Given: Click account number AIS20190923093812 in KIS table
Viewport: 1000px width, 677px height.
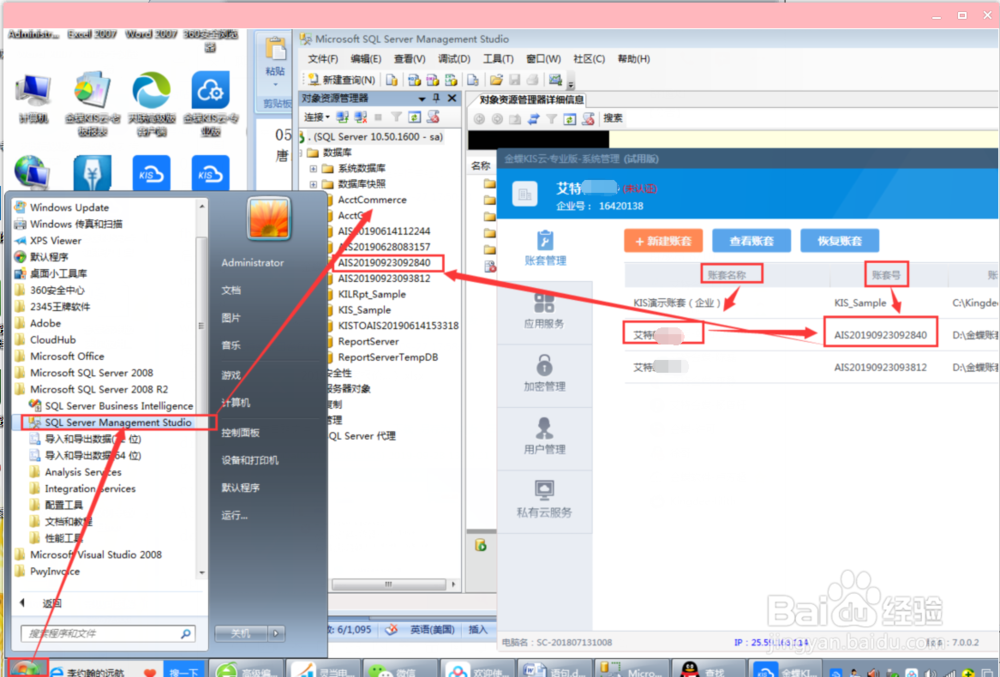Looking at the screenshot, I should pyautogui.click(x=880, y=367).
